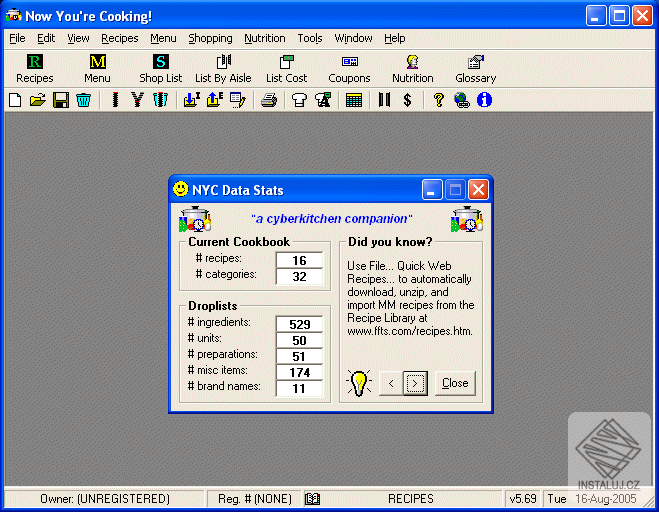This screenshot has height=512, width=659.
Task: Open the View menu
Action: pyautogui.click(x=78, y=38)
